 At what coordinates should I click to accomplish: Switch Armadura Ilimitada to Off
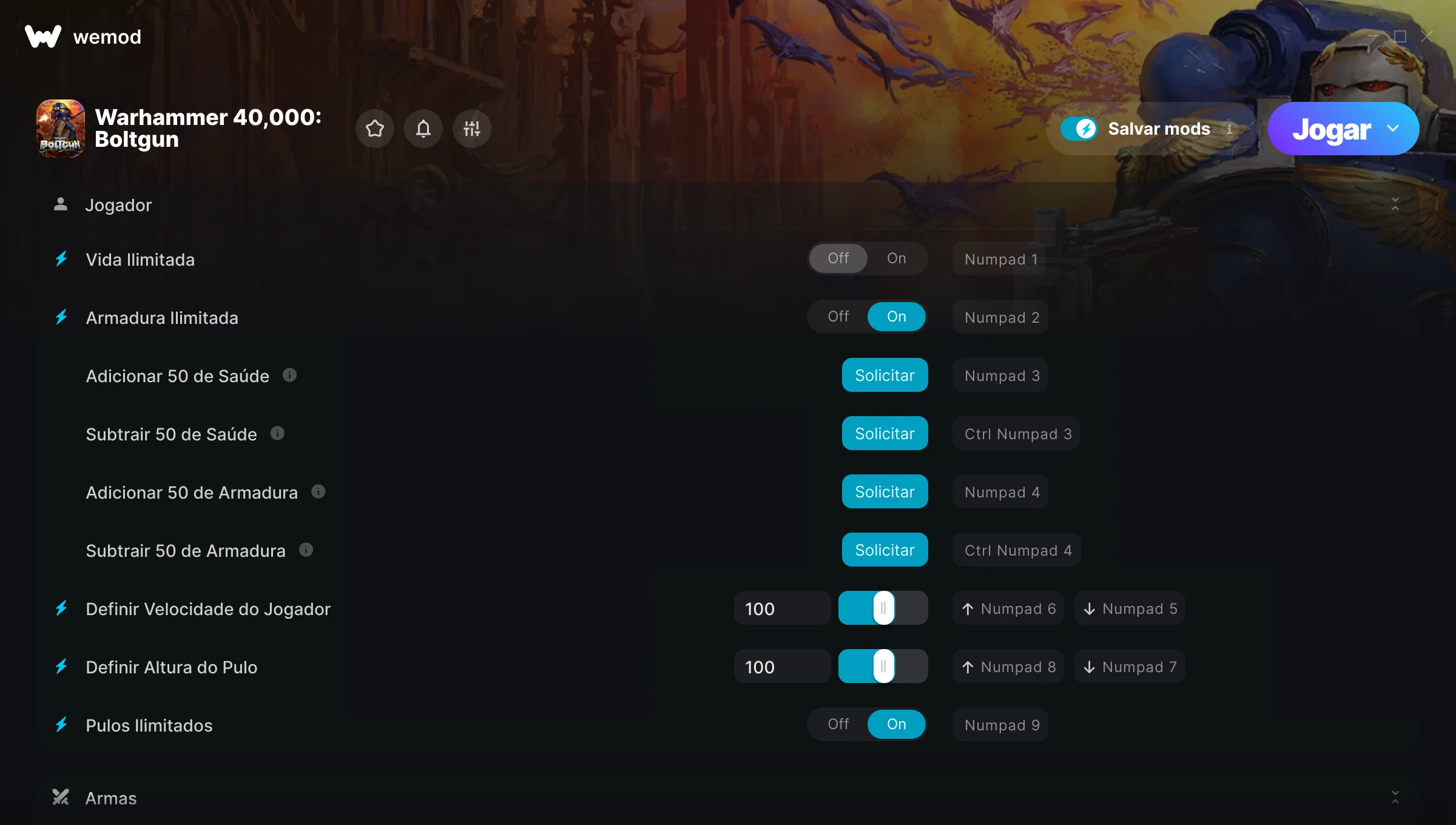click(x=838, y=317)
